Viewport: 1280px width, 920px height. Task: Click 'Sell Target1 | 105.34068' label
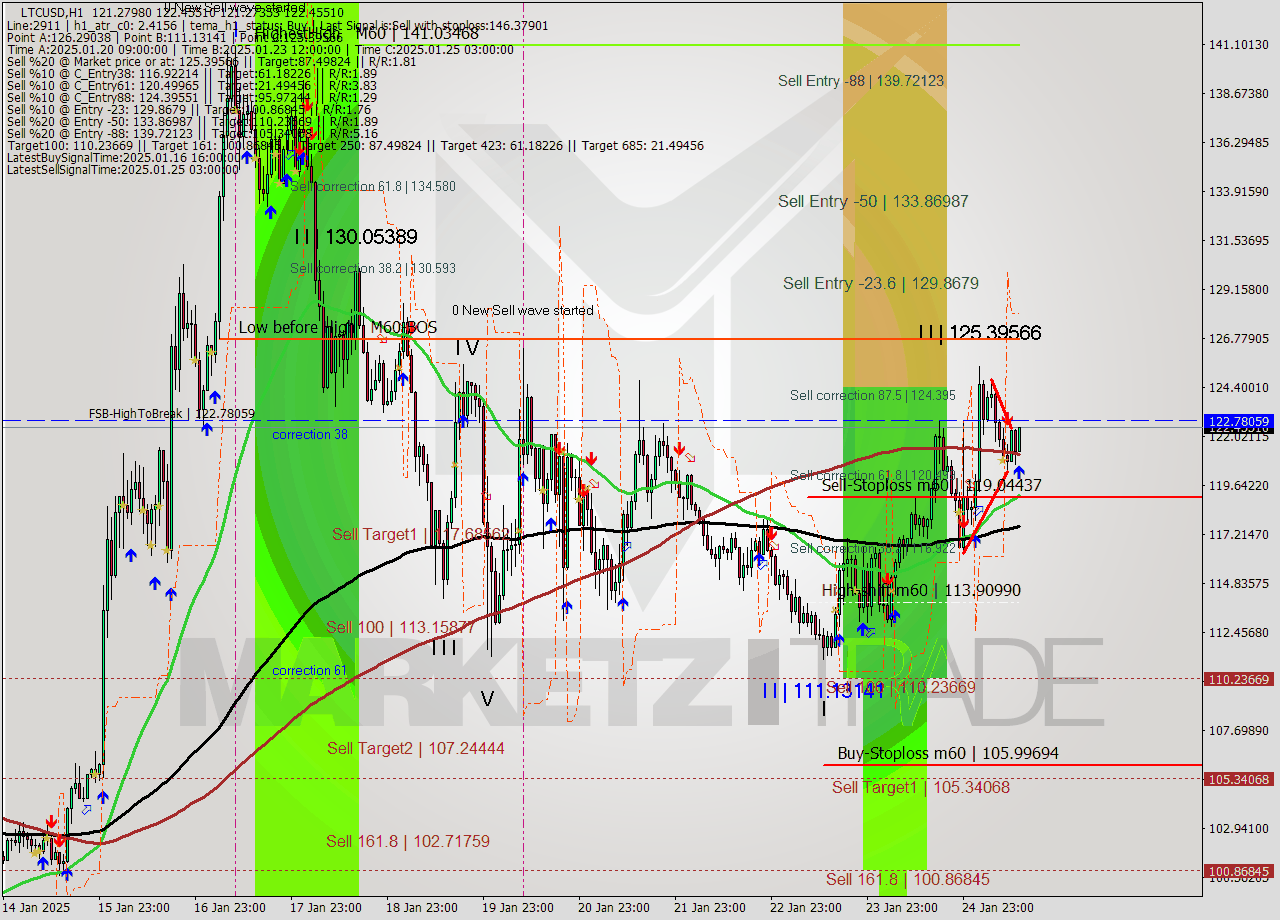[x=921, y=787]
